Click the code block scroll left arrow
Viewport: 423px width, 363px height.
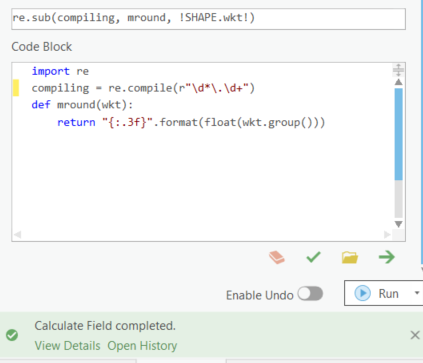point(18,235)
